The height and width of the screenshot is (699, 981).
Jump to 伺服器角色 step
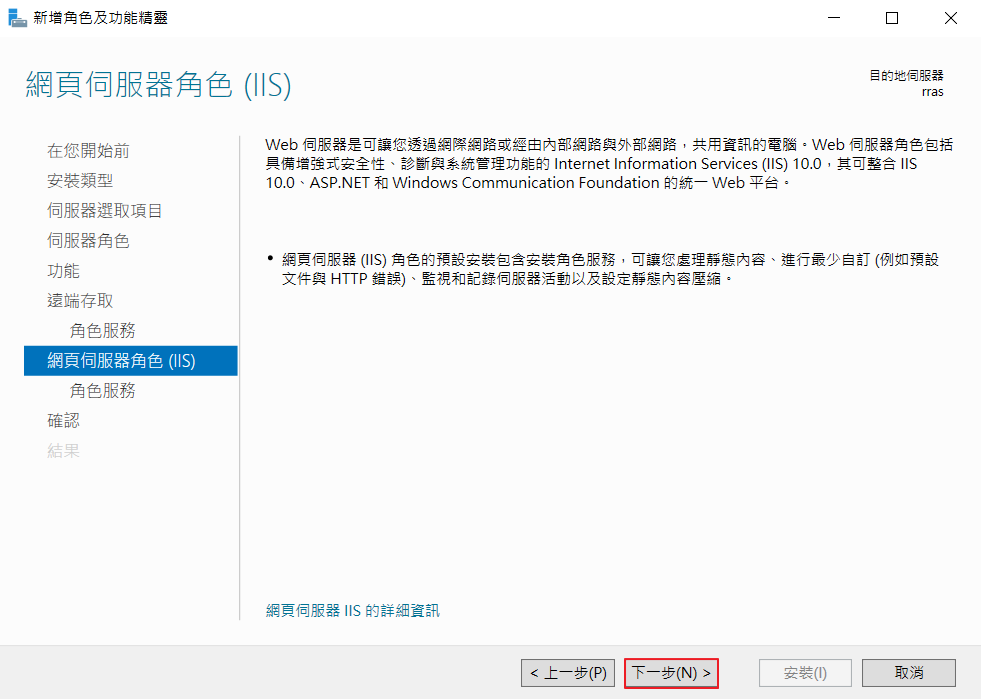88,241
